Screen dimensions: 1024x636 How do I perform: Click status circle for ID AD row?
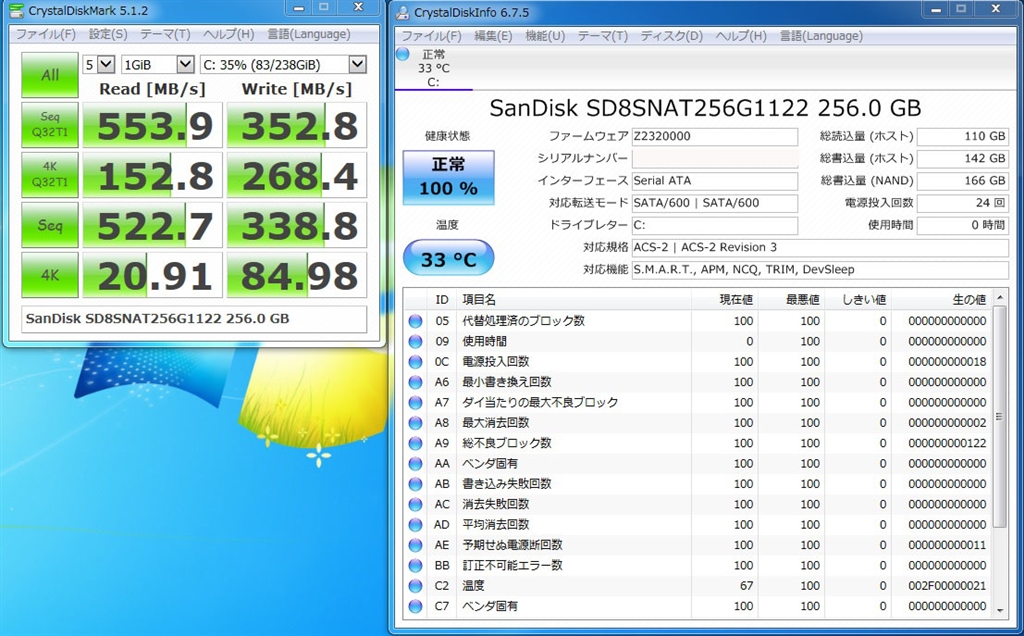tap(415, 524)
